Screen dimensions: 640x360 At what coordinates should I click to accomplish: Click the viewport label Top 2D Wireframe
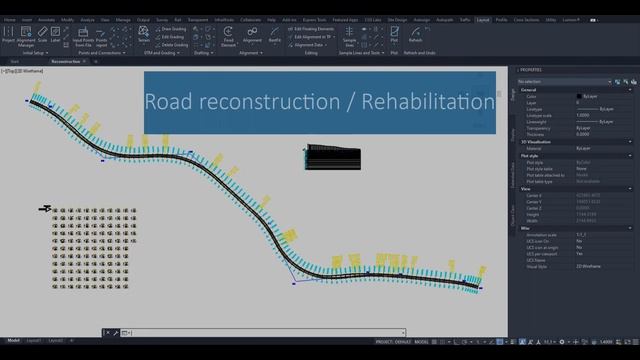coord(22,71)
